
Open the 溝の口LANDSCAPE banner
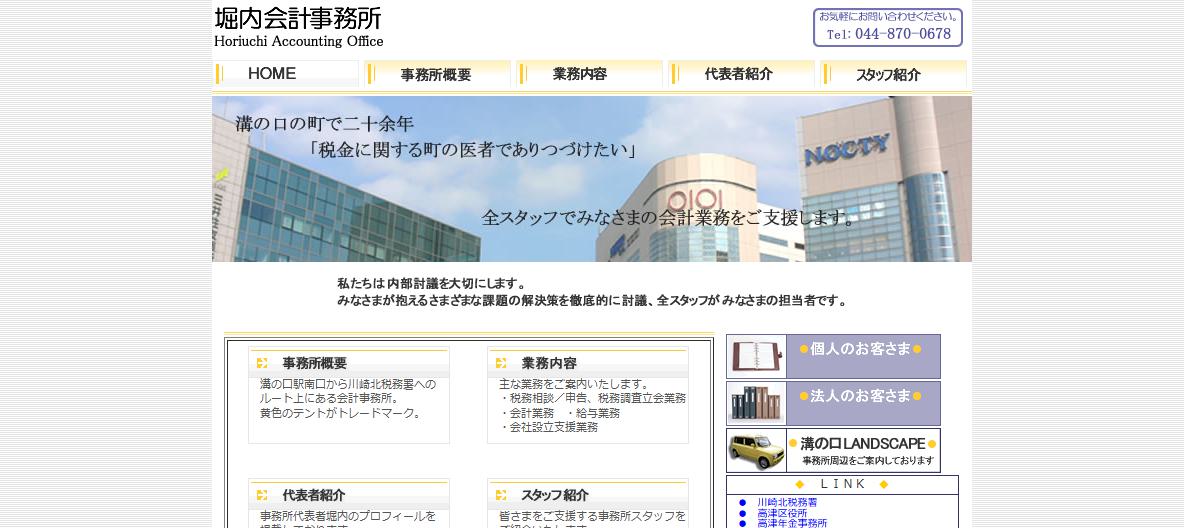pyautogui.click(x=834, y=451)
